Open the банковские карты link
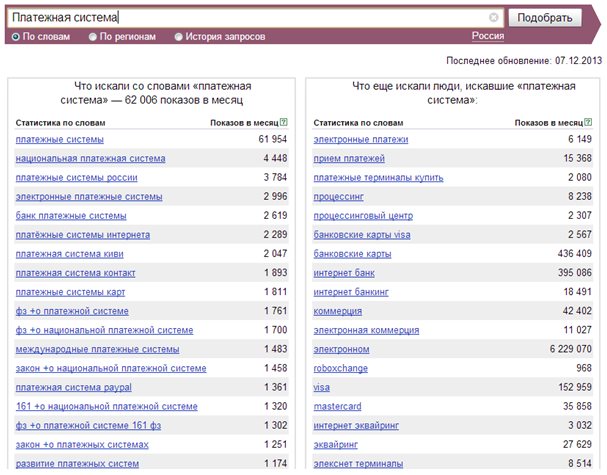607x475 pixels. click(352, 254)
